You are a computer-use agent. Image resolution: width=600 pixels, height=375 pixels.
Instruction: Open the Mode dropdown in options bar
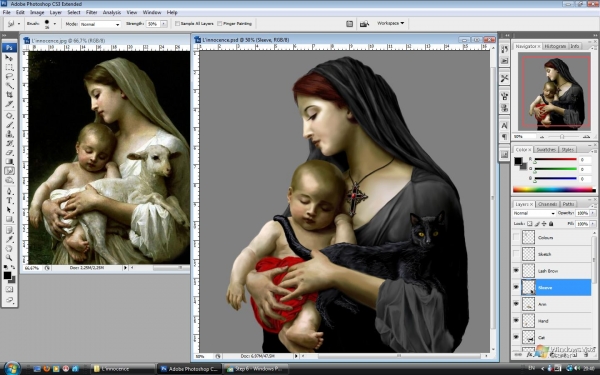(x=100, y=24)
